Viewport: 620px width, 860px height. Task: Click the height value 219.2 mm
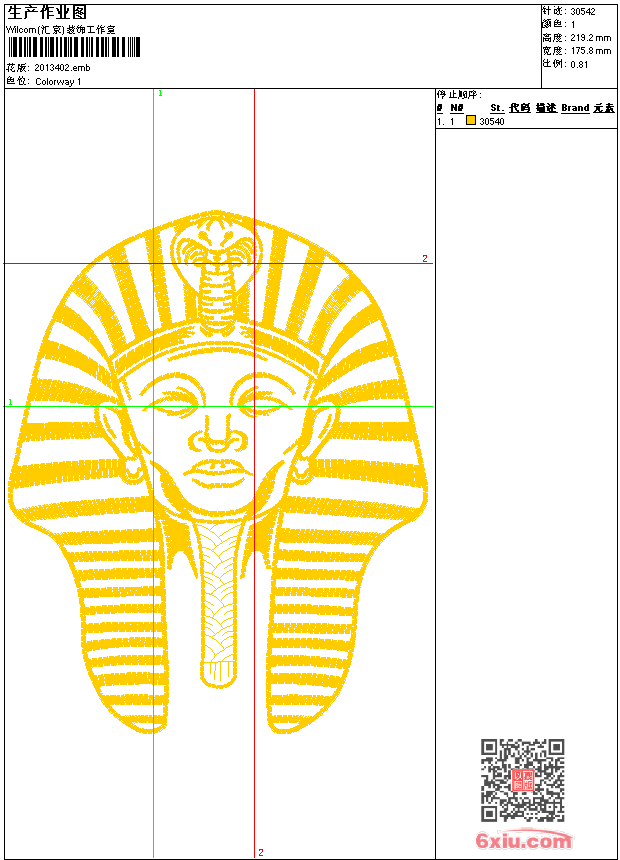590,38
